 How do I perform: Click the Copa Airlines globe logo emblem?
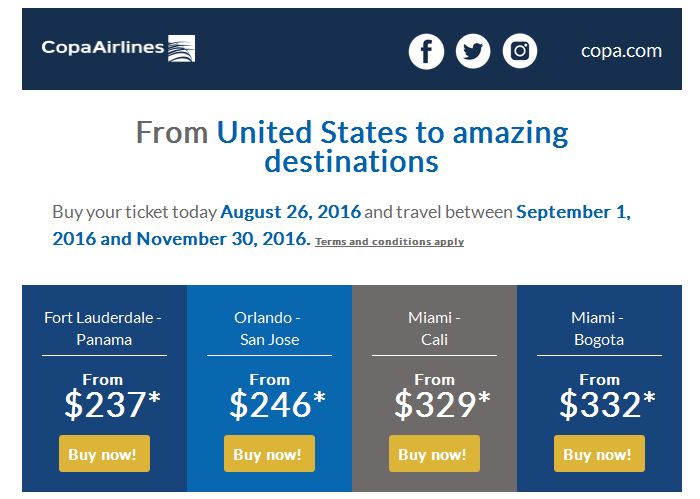click(181, 48)
